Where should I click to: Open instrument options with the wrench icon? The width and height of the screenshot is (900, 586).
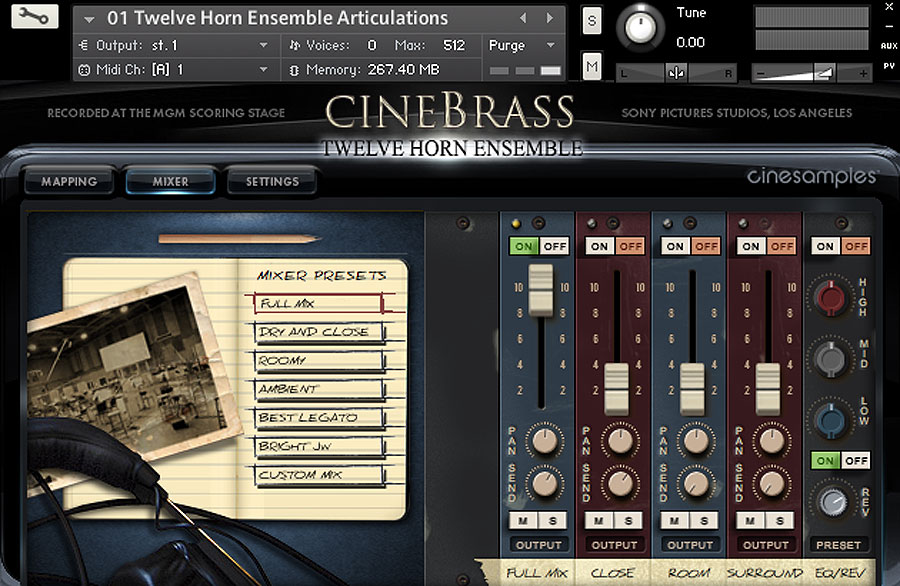coord(34,16)
